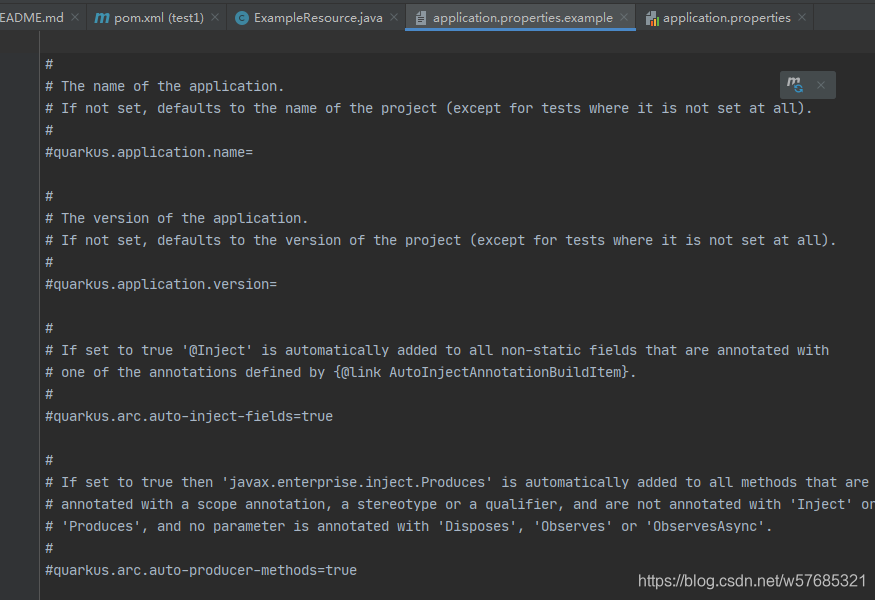Dismiss the Maven reload floating popup
This screenshot has height=600, width=875.
(x=821, y=85)
